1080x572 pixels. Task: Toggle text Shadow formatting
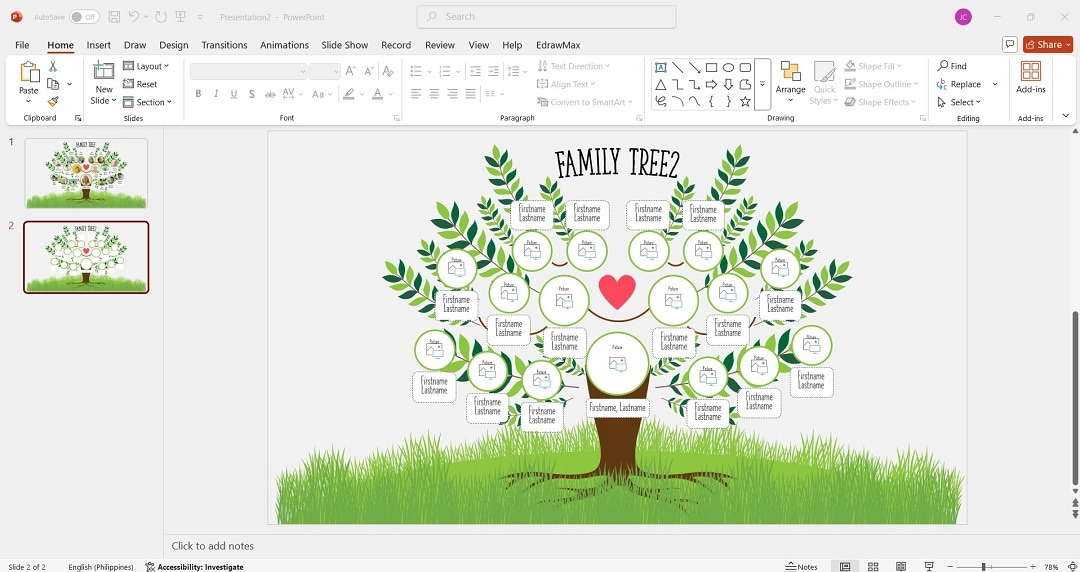pyautogui.click(x=252, y=94)
